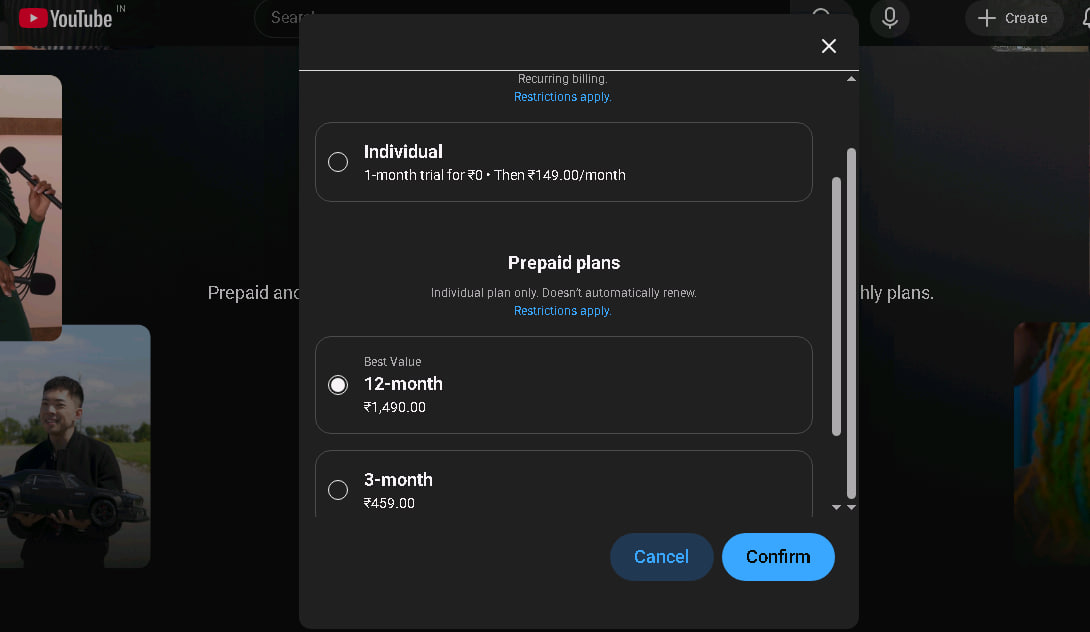Select the Individual plan radio button
Screen dimensions: 1090x632
coord(338,162)
